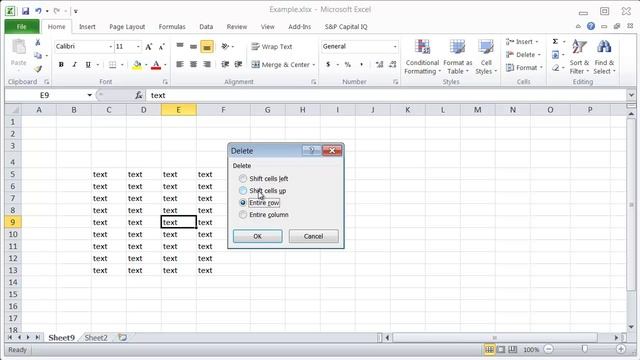Click the Format Painter brush icon
This screenshot has width=640, height=360.
(x=38, y=69)
